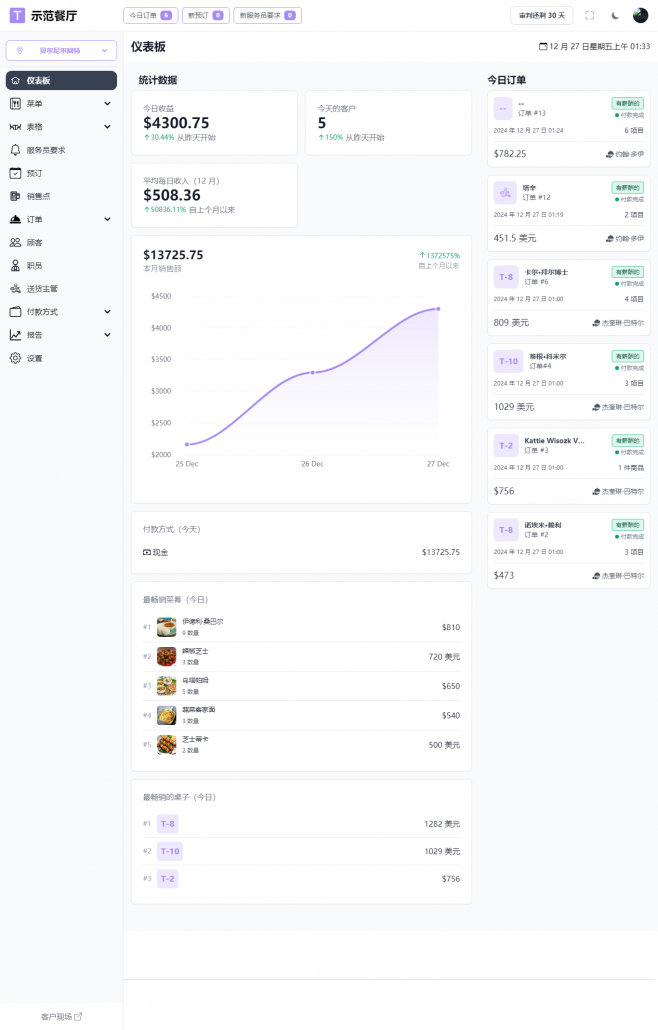Open 职员 staff icon in sidebar

click(x=15, y=265)
